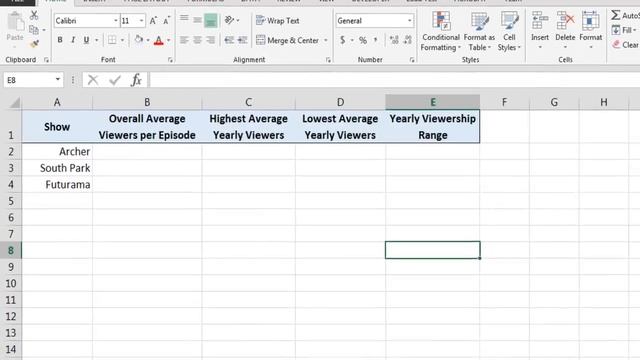
Task: Open the Format cells menu
Action: tap(591, 31)
